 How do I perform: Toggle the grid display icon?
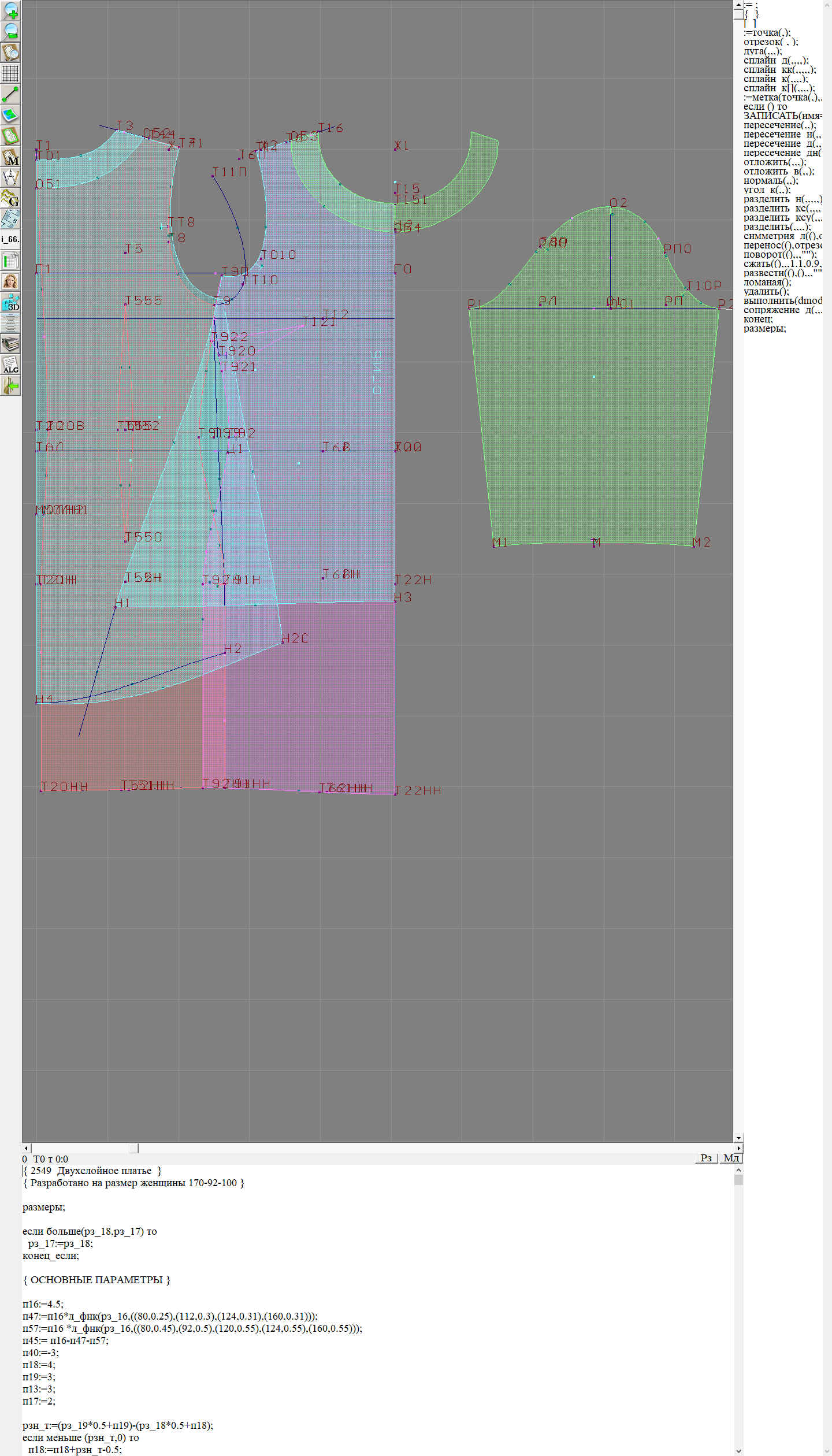click(x=10, y=73)
